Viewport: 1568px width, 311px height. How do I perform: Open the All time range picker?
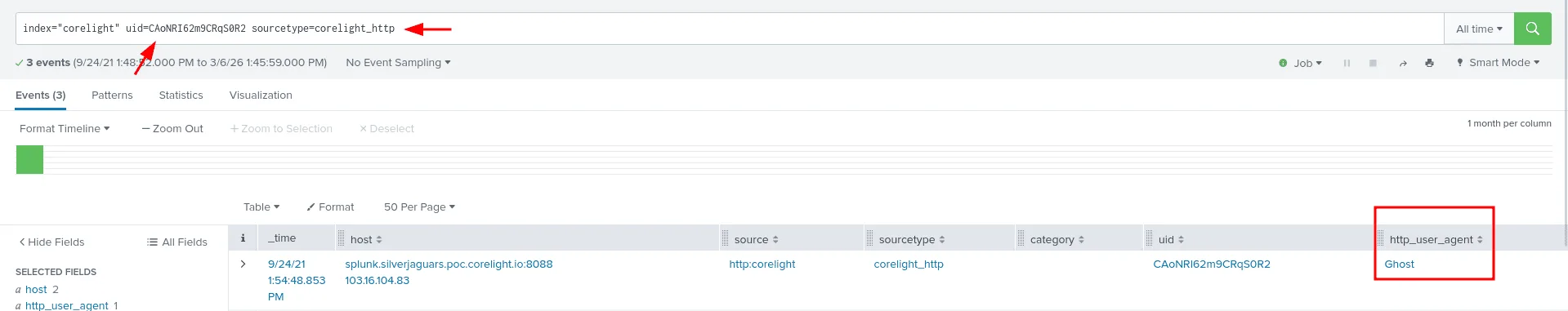tap(1479, 29)
